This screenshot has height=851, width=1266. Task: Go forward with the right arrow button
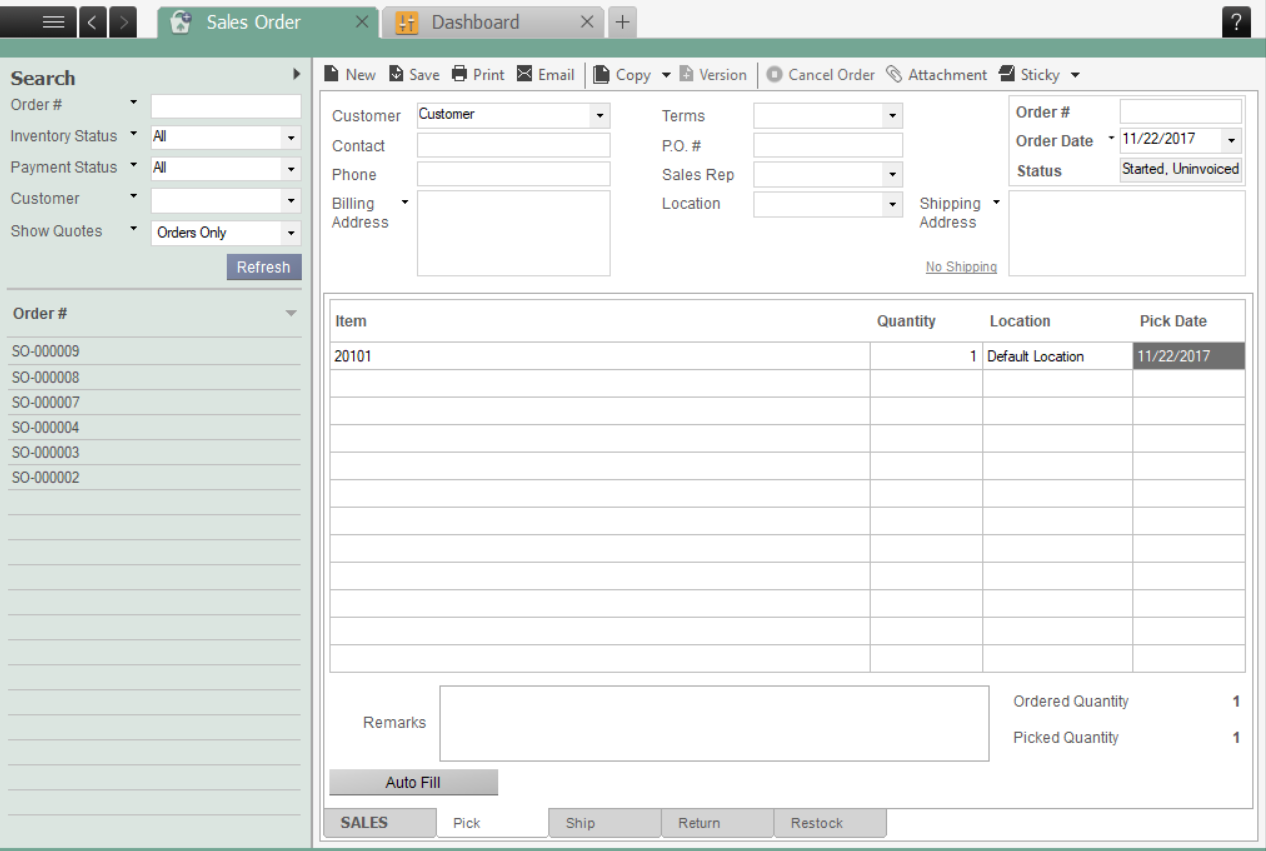click(x=123, y=22)
